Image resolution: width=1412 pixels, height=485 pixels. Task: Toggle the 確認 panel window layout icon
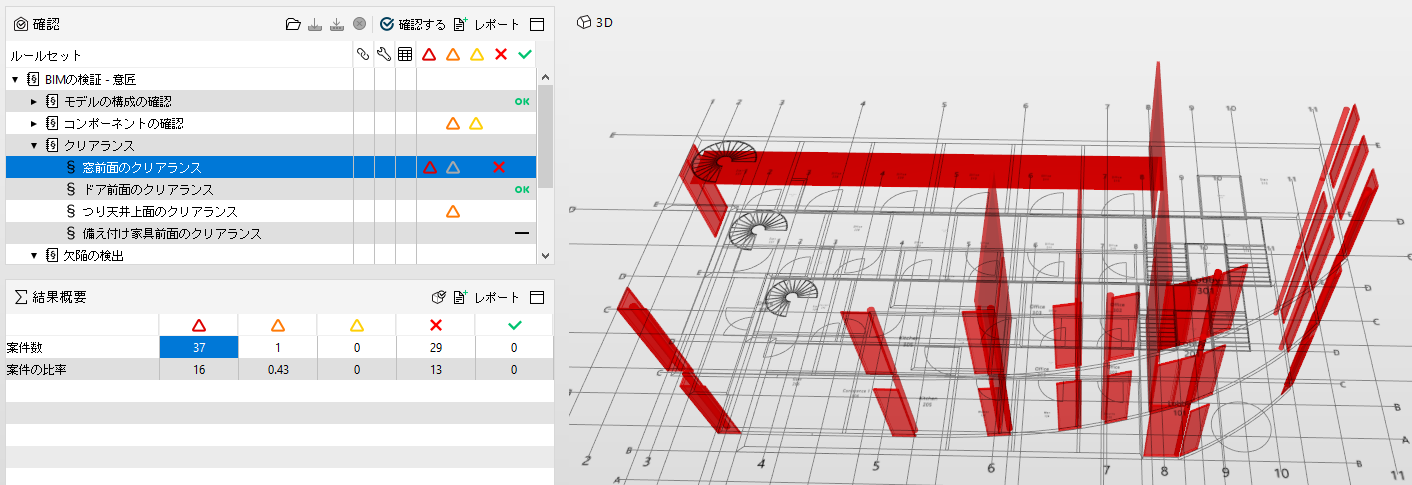click(536, 24)
